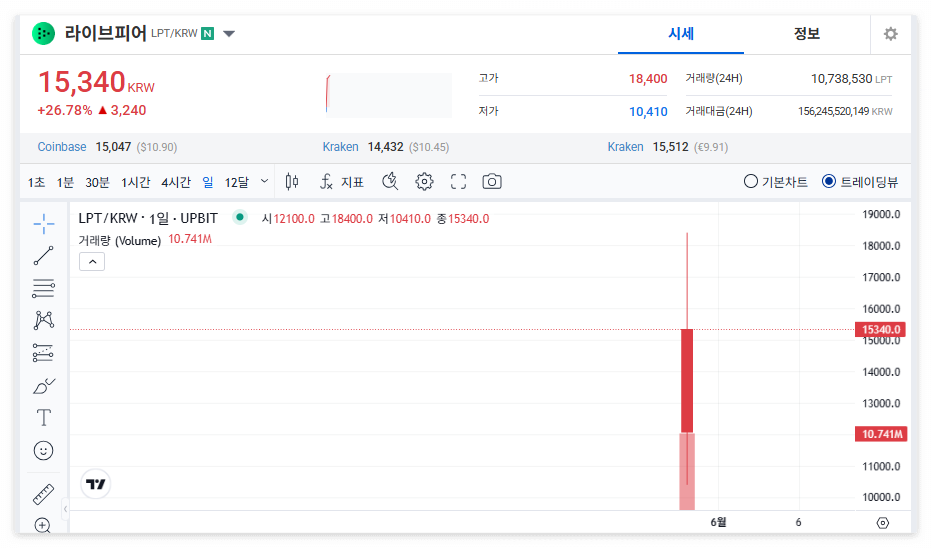
Task: Click the LPT/KRW · 1일 · UPBIT legend title
Action: click(x=148, y=219)
